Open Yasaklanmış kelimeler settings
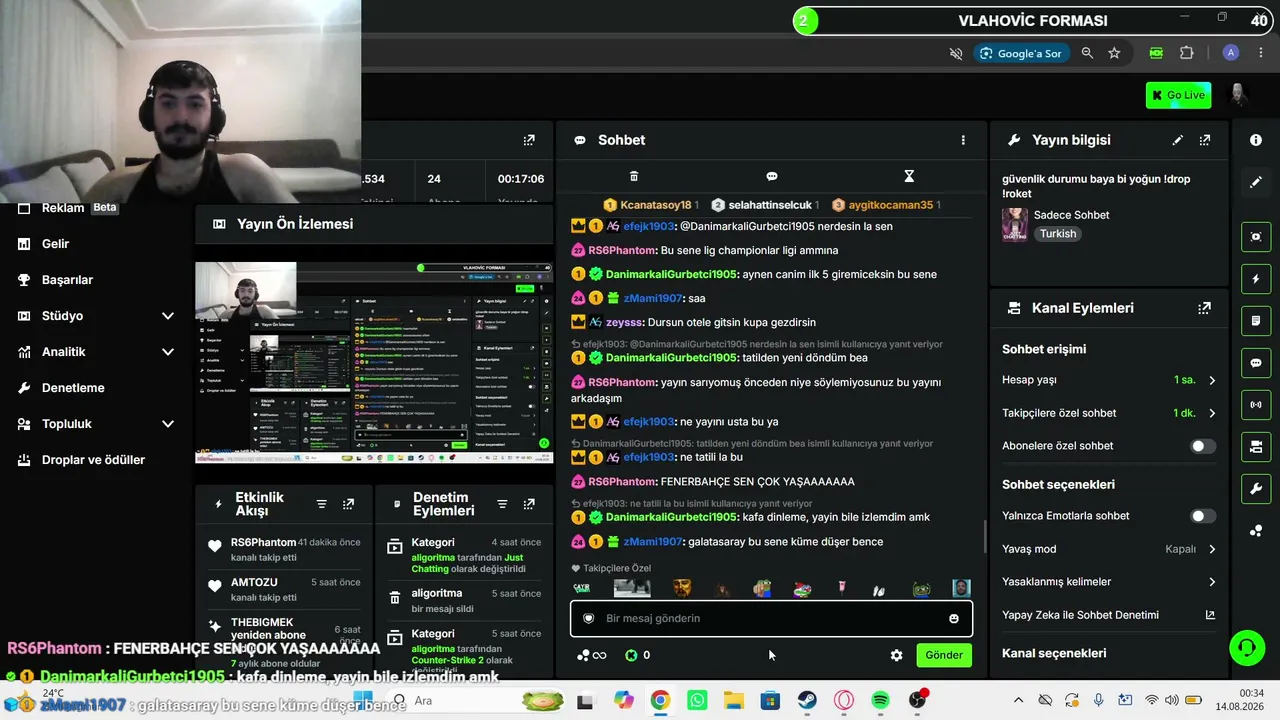The height and width of the screenshot is (720, 1280). (x=1109, y=582)
